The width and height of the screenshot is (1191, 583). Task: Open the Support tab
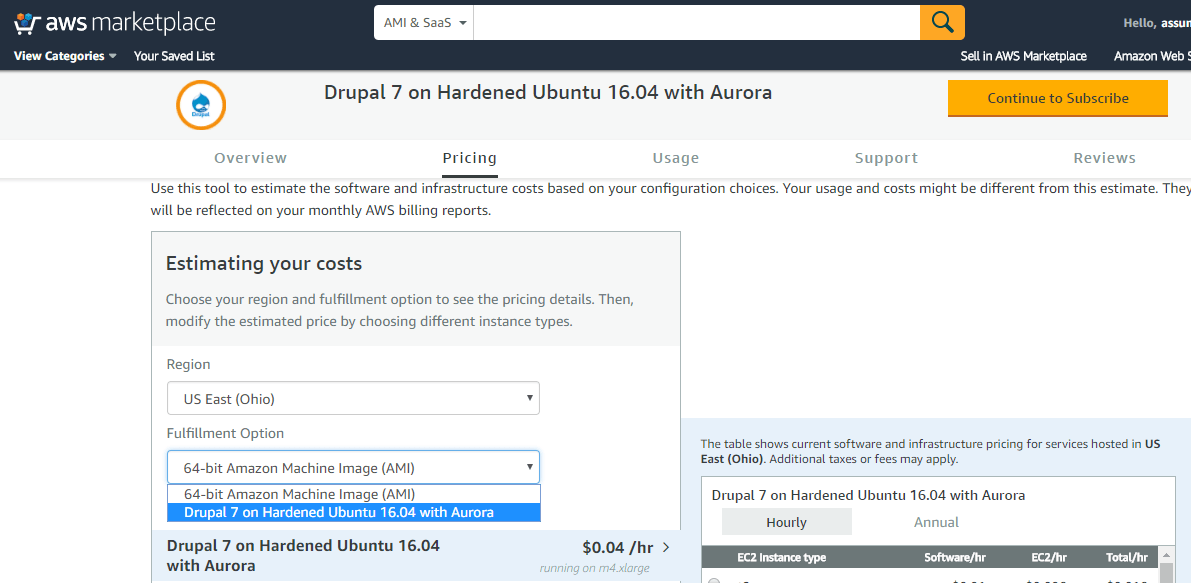click(x=886, y=158)
